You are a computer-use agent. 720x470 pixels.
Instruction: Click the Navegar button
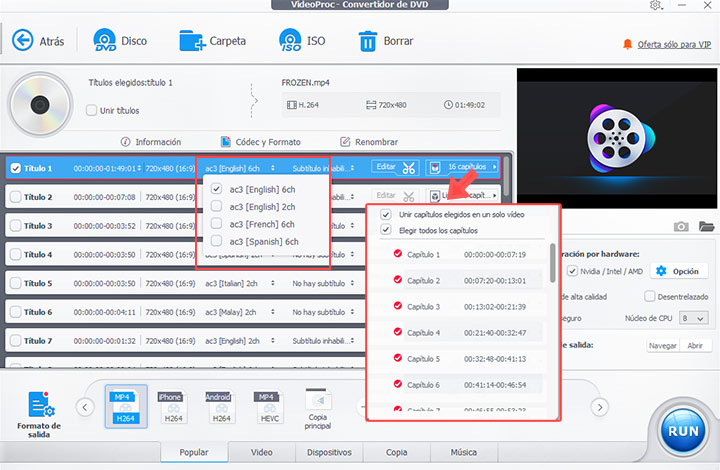pos(663,346)
